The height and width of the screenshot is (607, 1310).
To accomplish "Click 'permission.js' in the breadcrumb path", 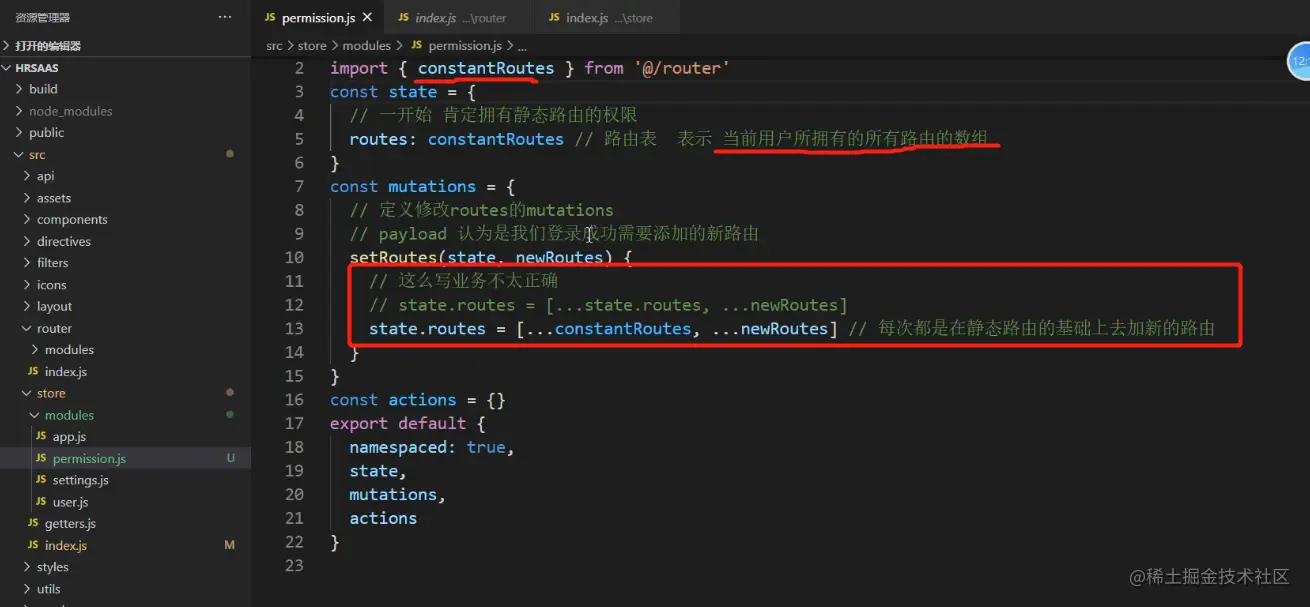I will tap(465, 46).
